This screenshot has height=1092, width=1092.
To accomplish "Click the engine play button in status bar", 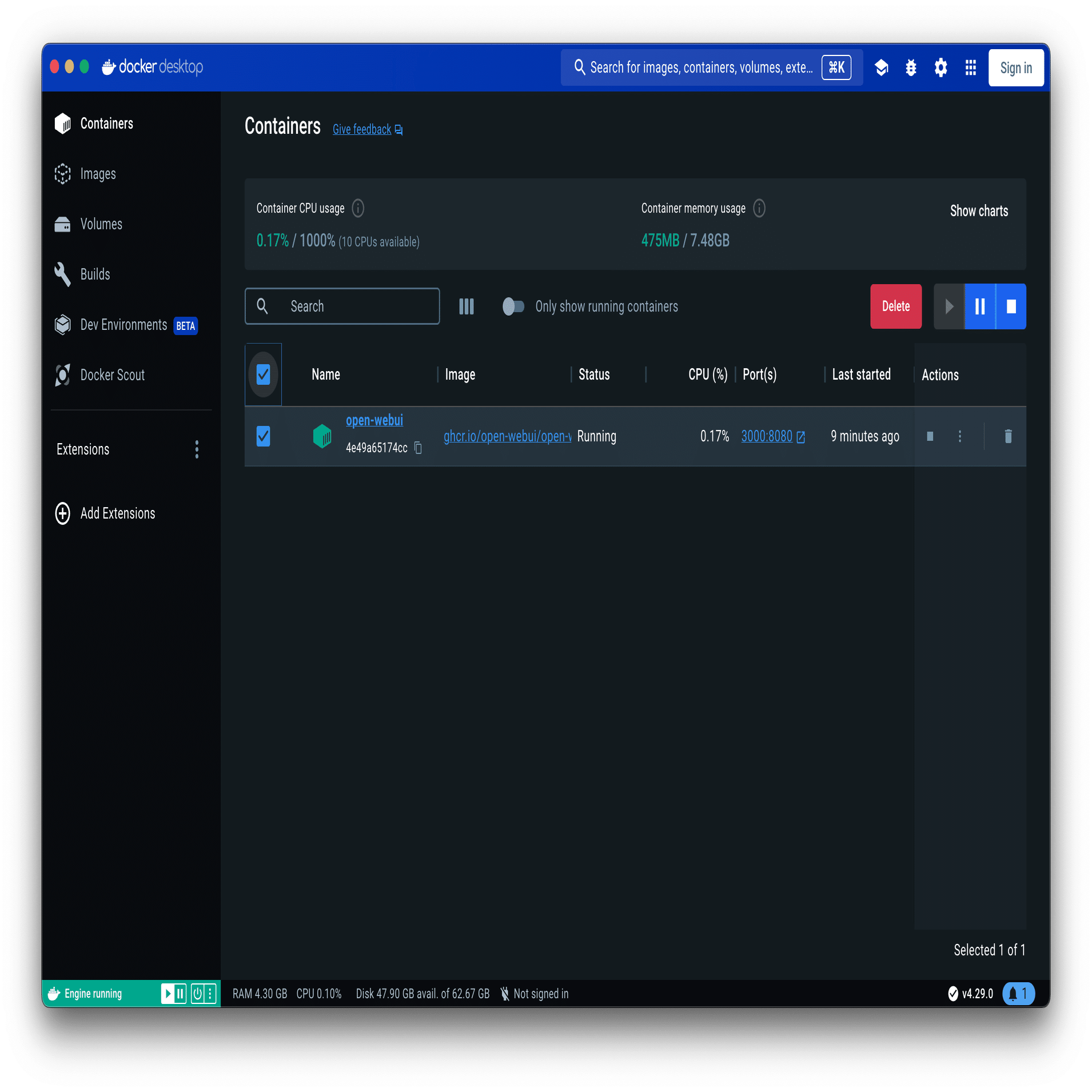I will [x=168, y=994].
